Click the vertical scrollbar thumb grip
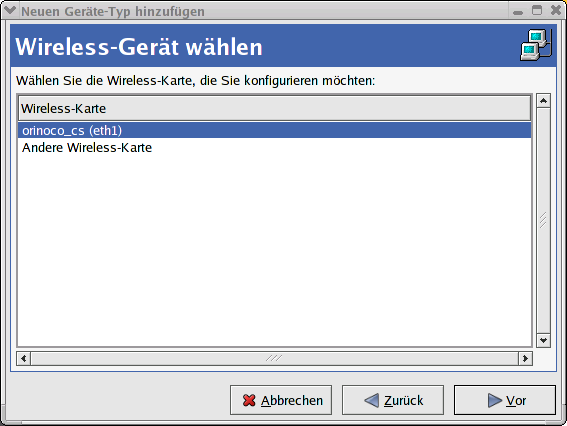This screenshot has width=567, height=426. pos(543,220)
